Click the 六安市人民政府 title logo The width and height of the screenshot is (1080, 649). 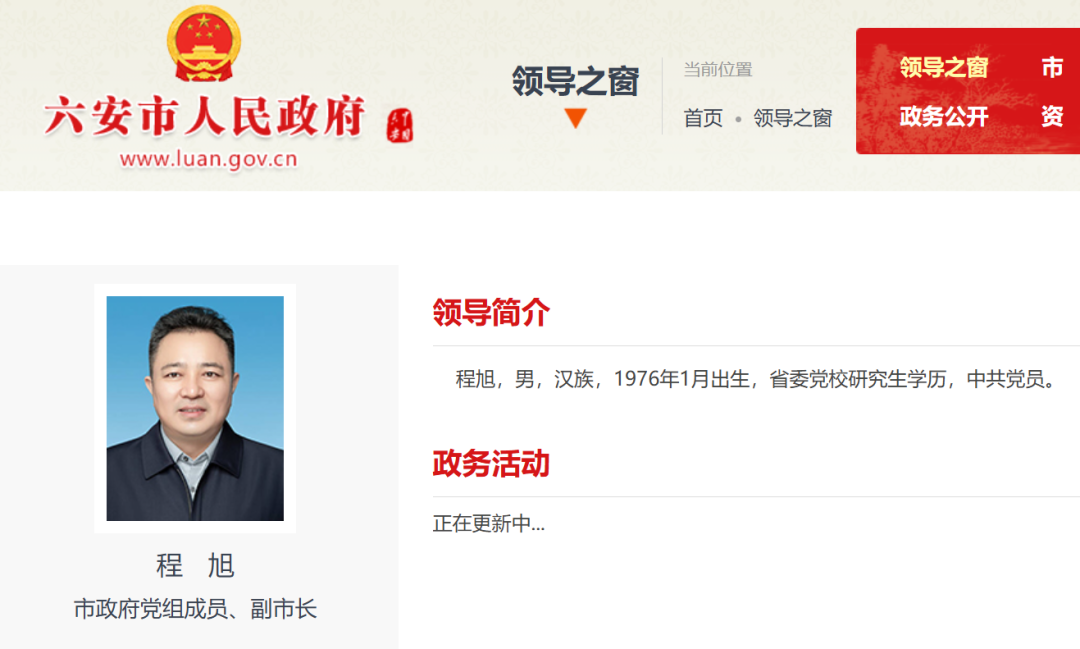(205, 116)
